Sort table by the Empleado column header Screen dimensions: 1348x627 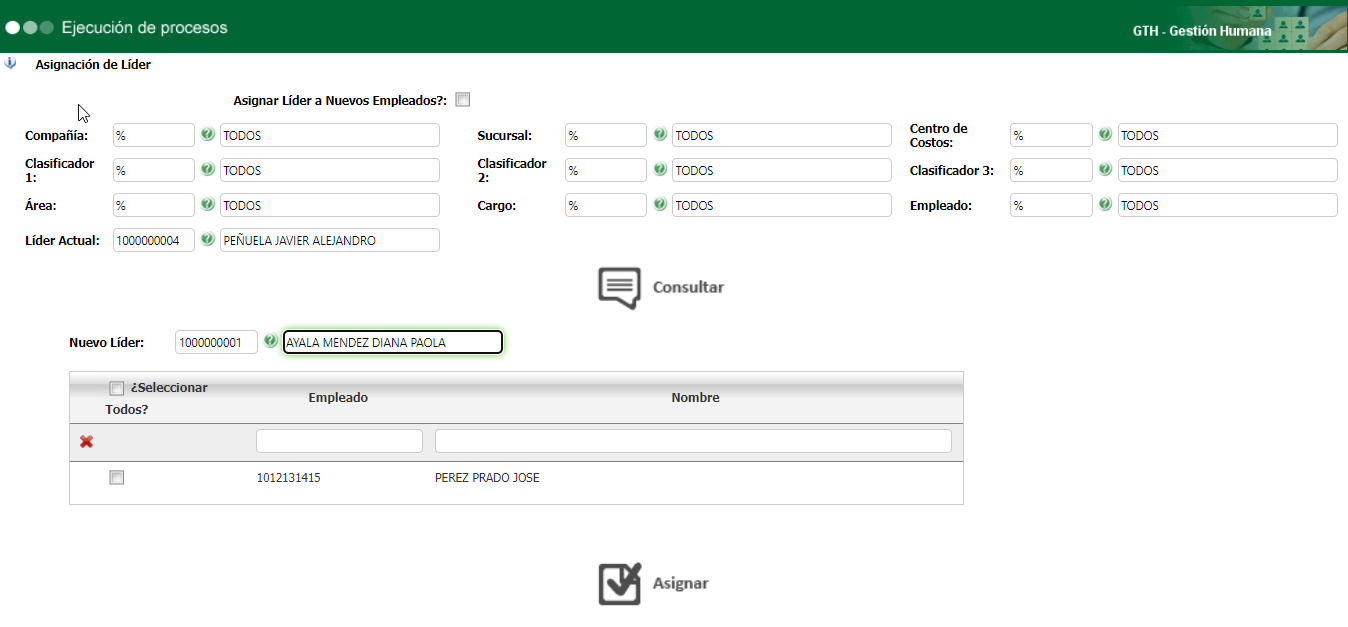click(x=338, y=398)
